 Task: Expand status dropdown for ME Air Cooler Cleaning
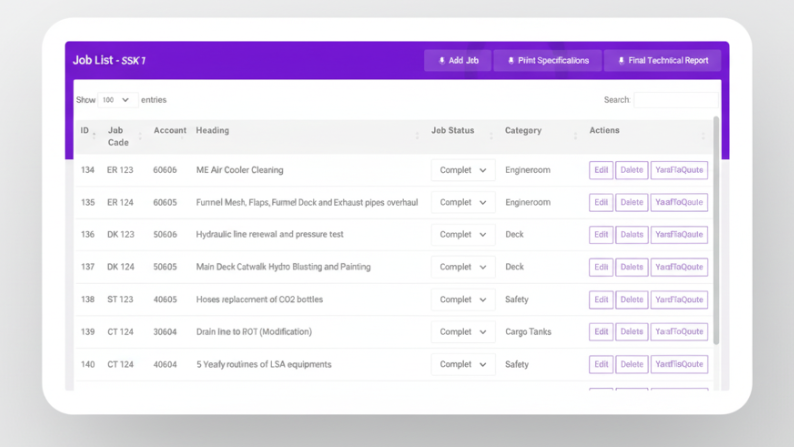tap(463, 170)
